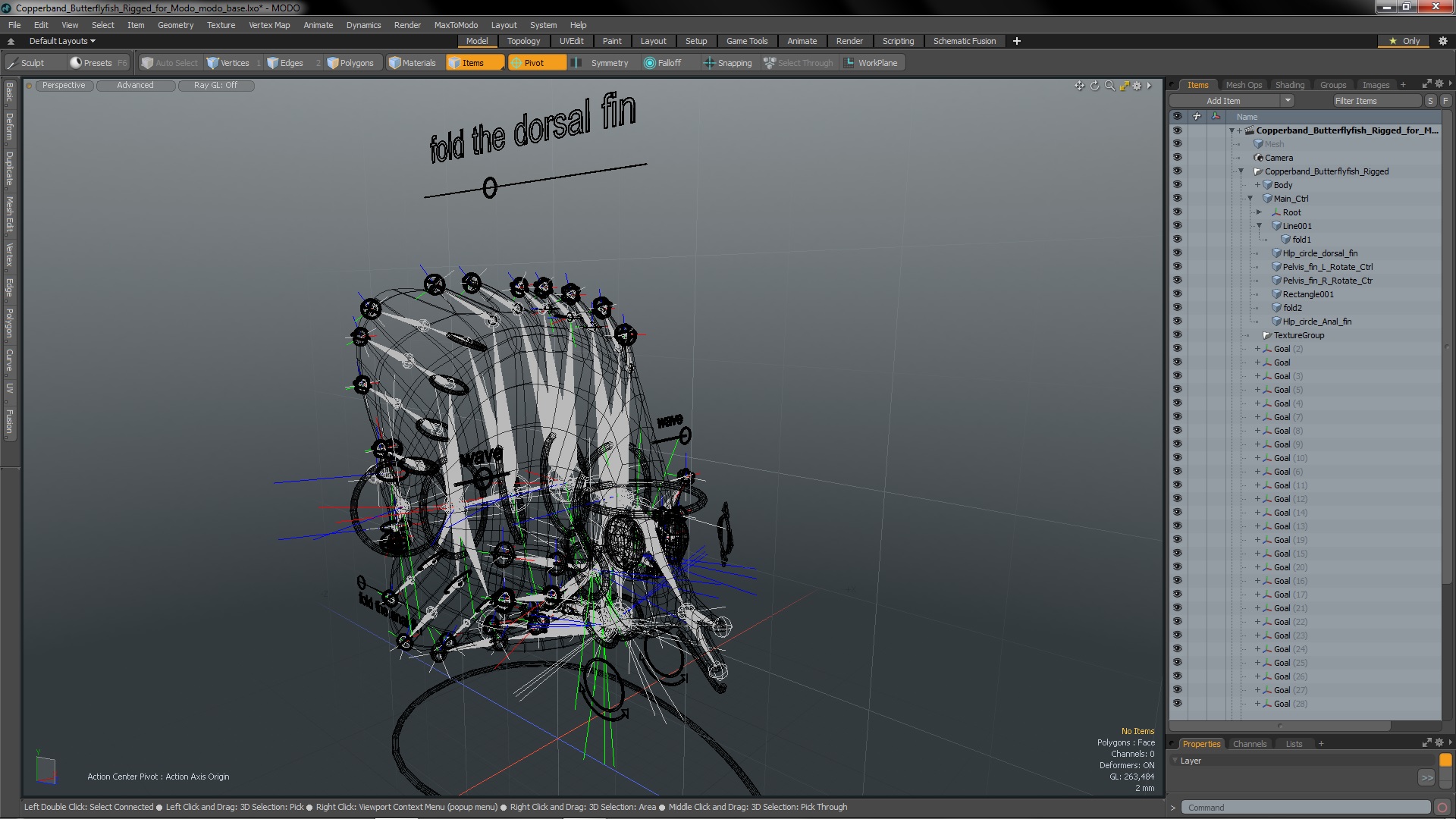Expand the Root tree node
The width and height of the screenshot is (1456, 819).
pyautogui.click(x=1260, y=212)
